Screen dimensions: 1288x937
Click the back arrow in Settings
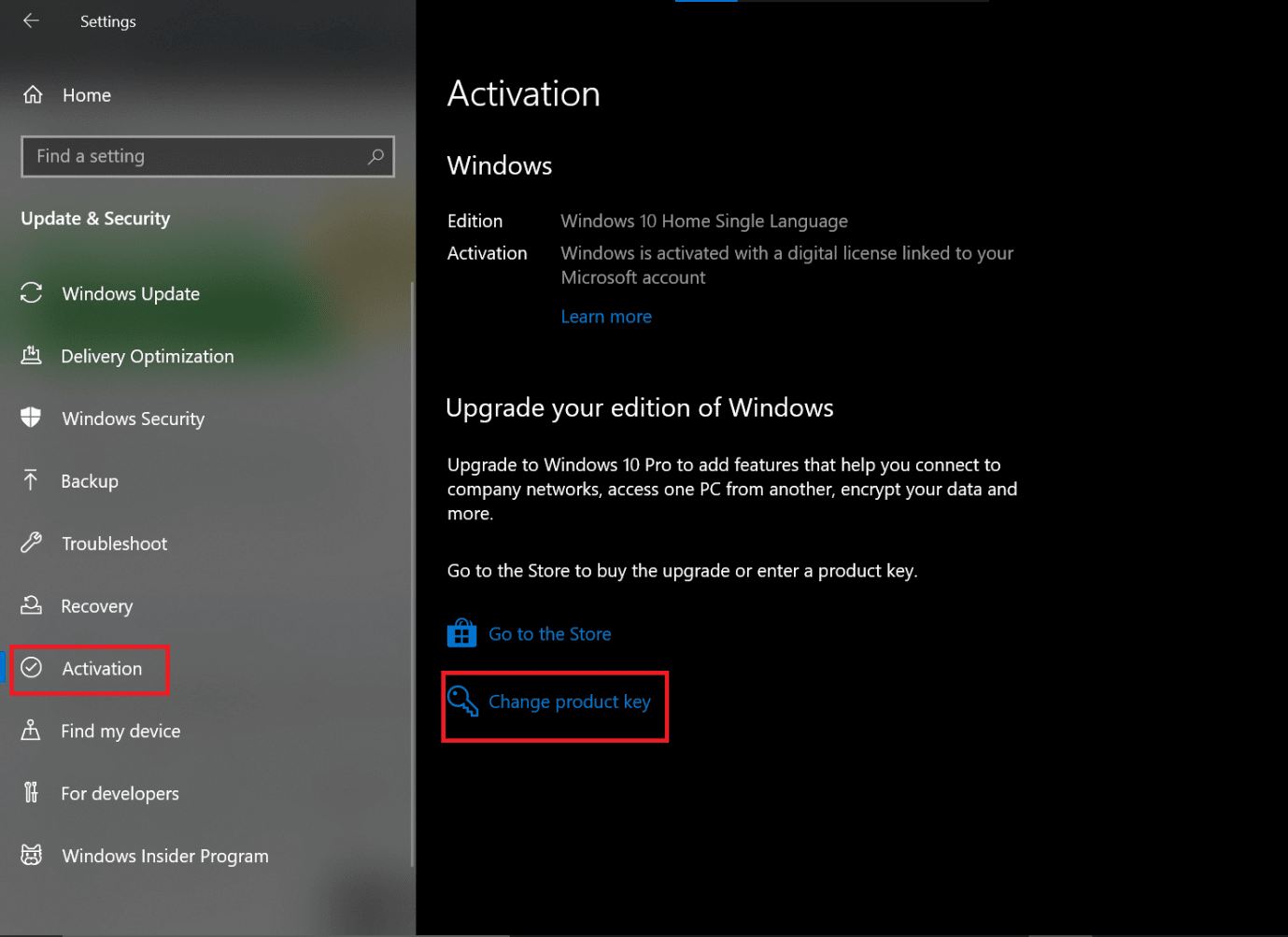(x=31, y=21)
